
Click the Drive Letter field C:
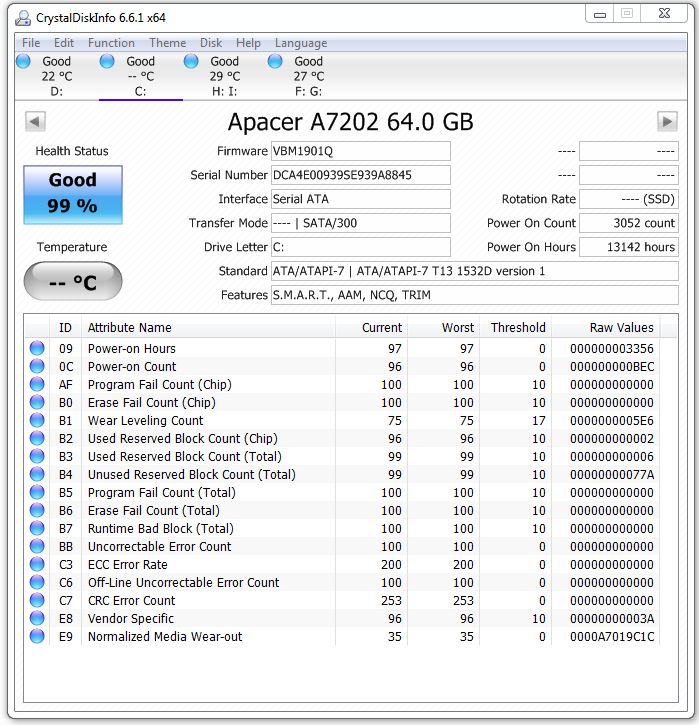coord(361,247)
